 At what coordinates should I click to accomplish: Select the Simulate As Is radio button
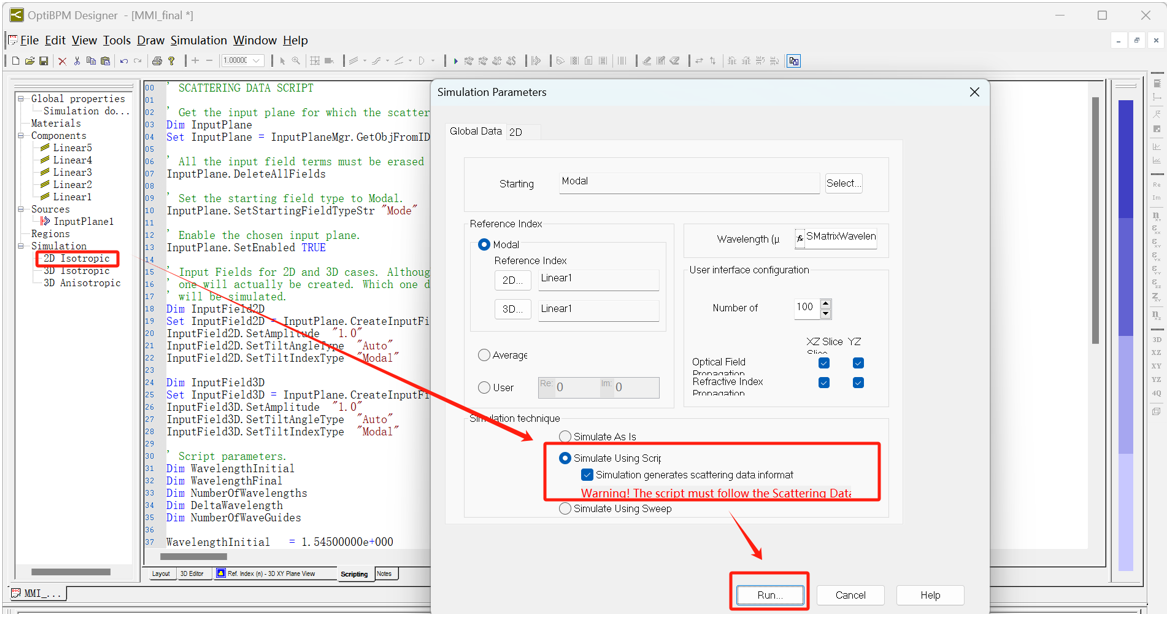click(x=565, y=437)
